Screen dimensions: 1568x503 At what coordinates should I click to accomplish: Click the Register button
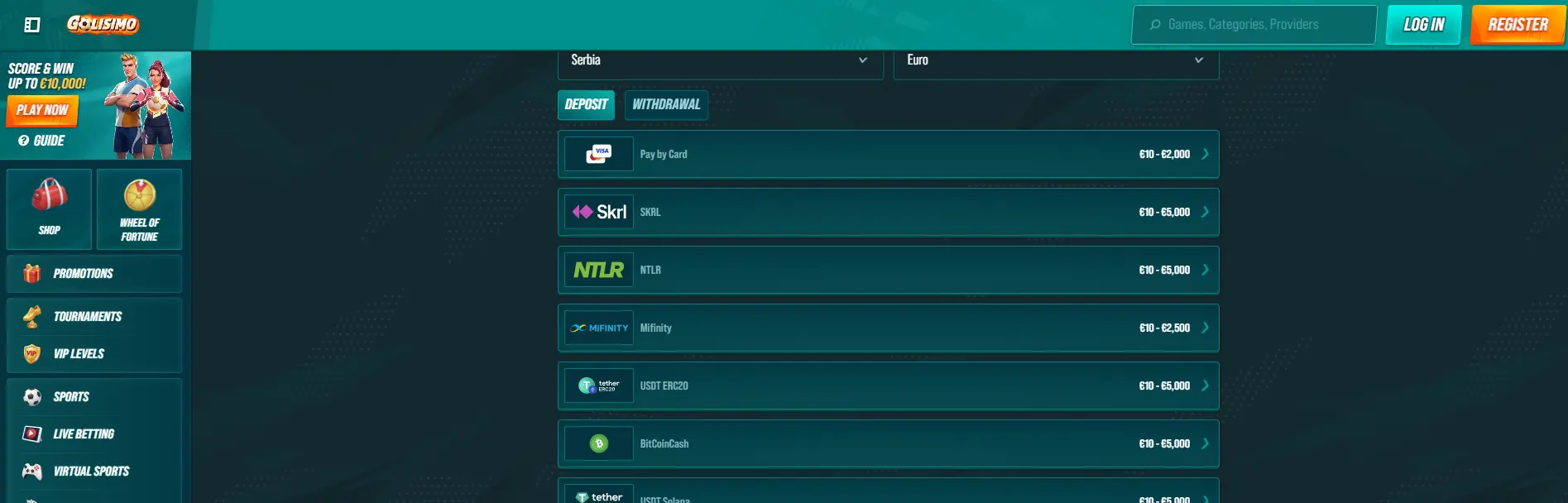click(x=1518, y=25)
